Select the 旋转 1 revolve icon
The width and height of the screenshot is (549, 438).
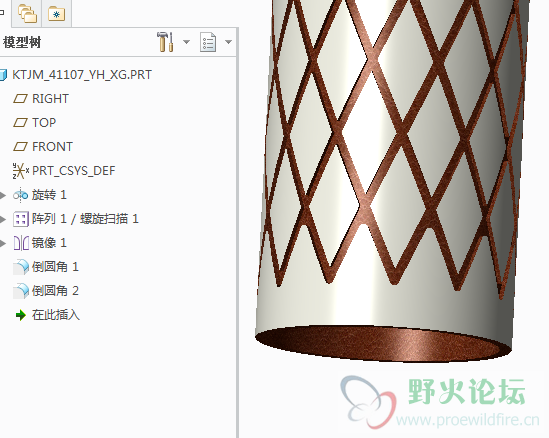pos(21,195)
